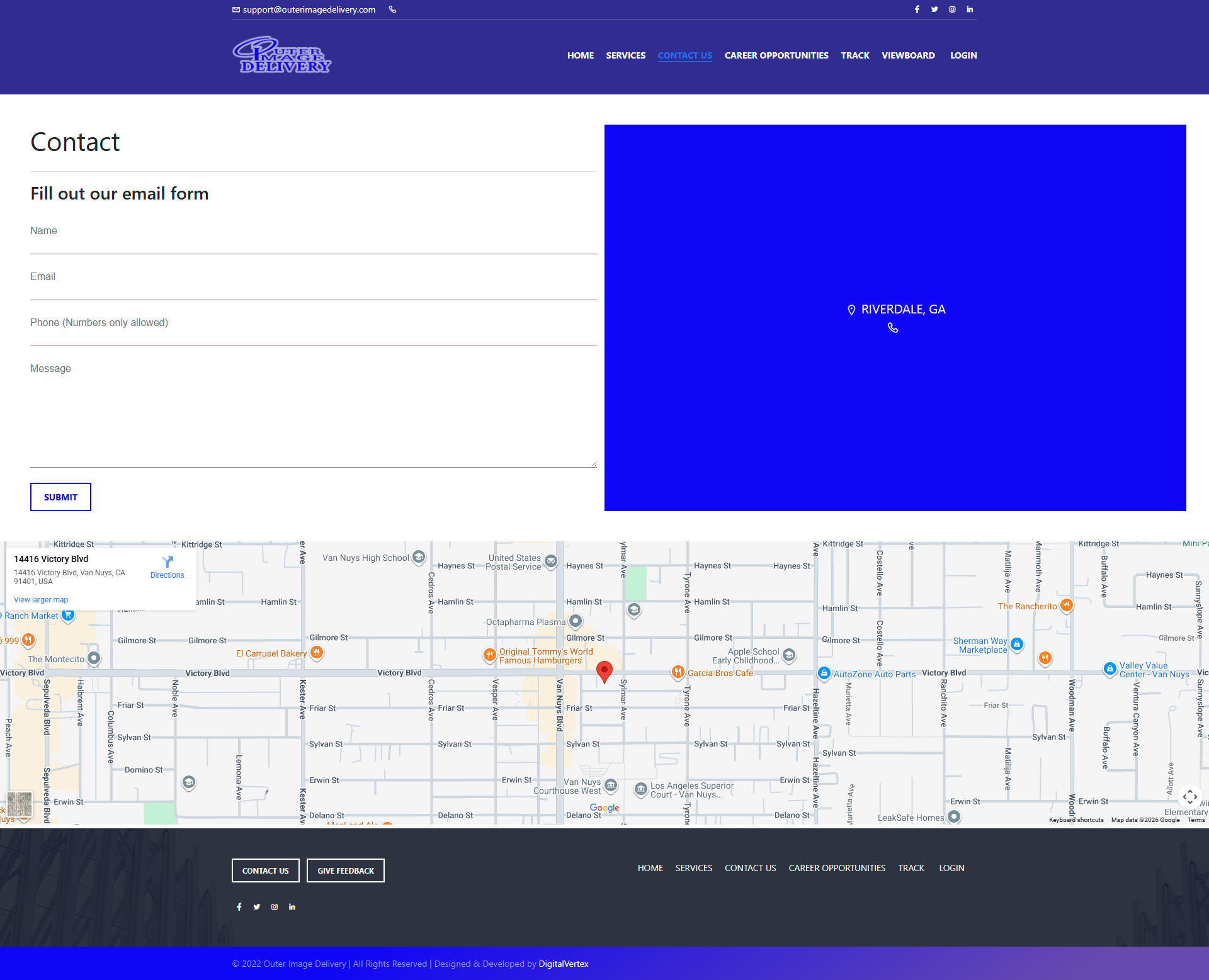Screen dimensions: 1209x980
Task: Open View larger map link
Action: tap(41, 600)
